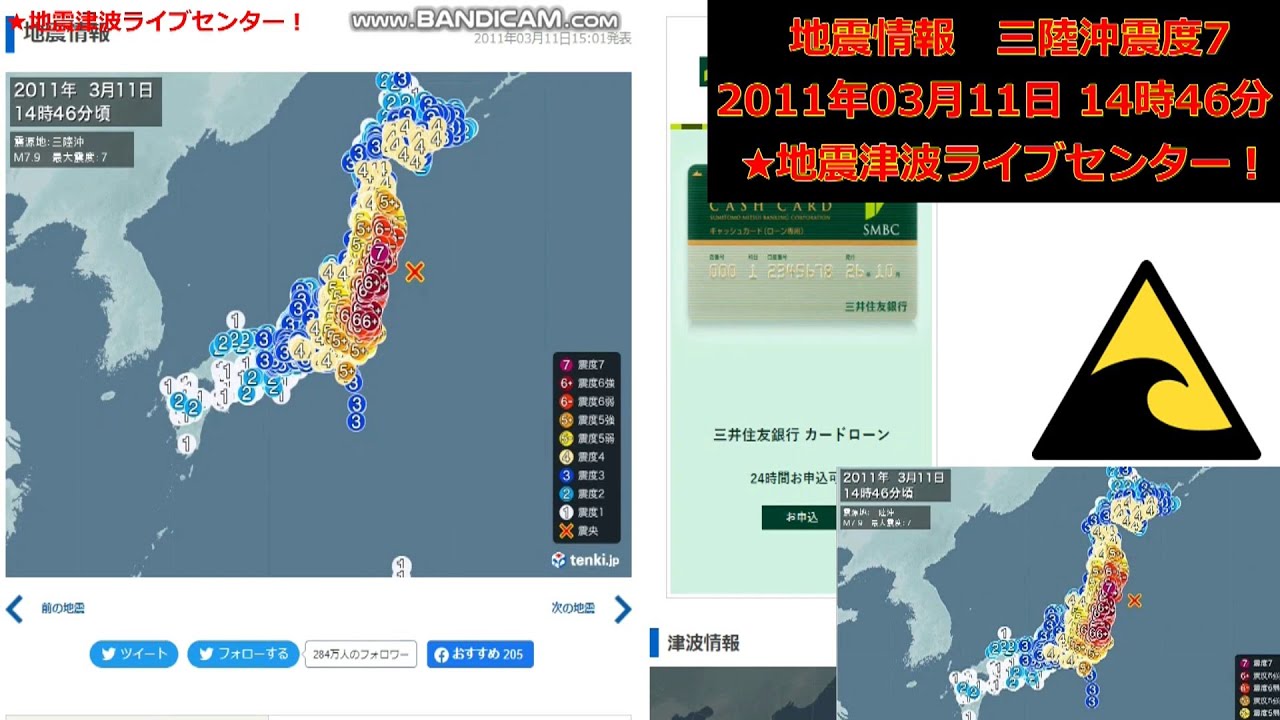
Task: Click the 284万人のフォロワー count bubble
Action: 360,654
